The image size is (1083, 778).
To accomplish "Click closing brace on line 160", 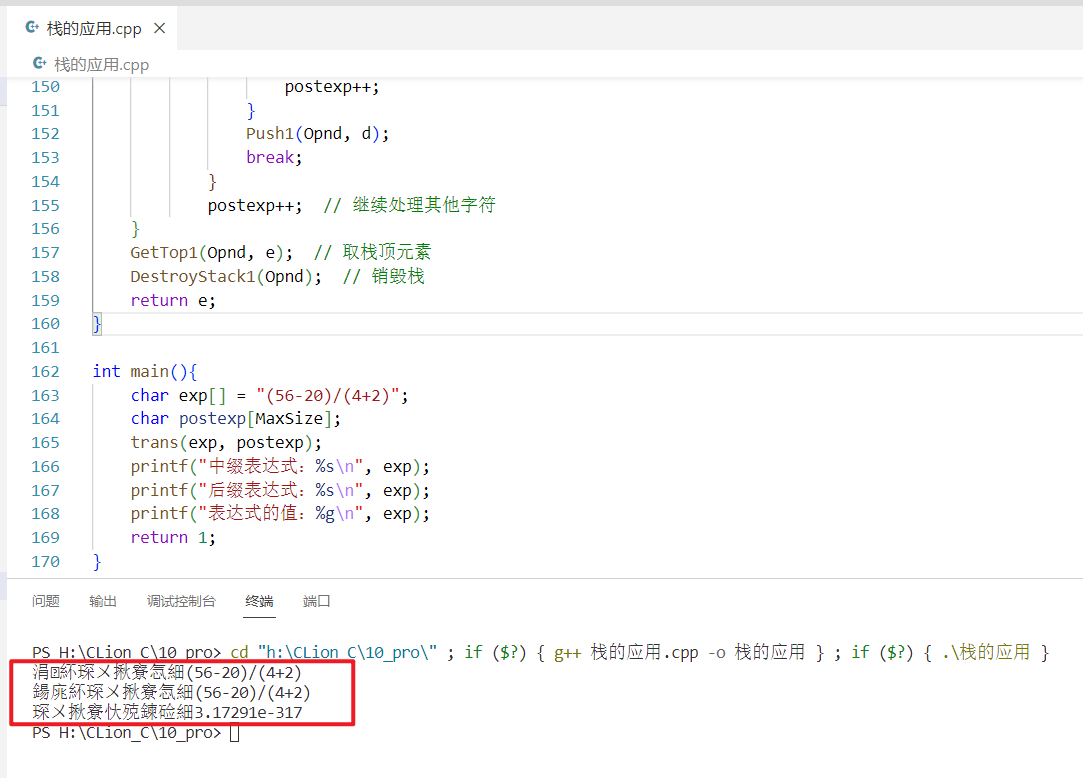I will tap(97, 324).
